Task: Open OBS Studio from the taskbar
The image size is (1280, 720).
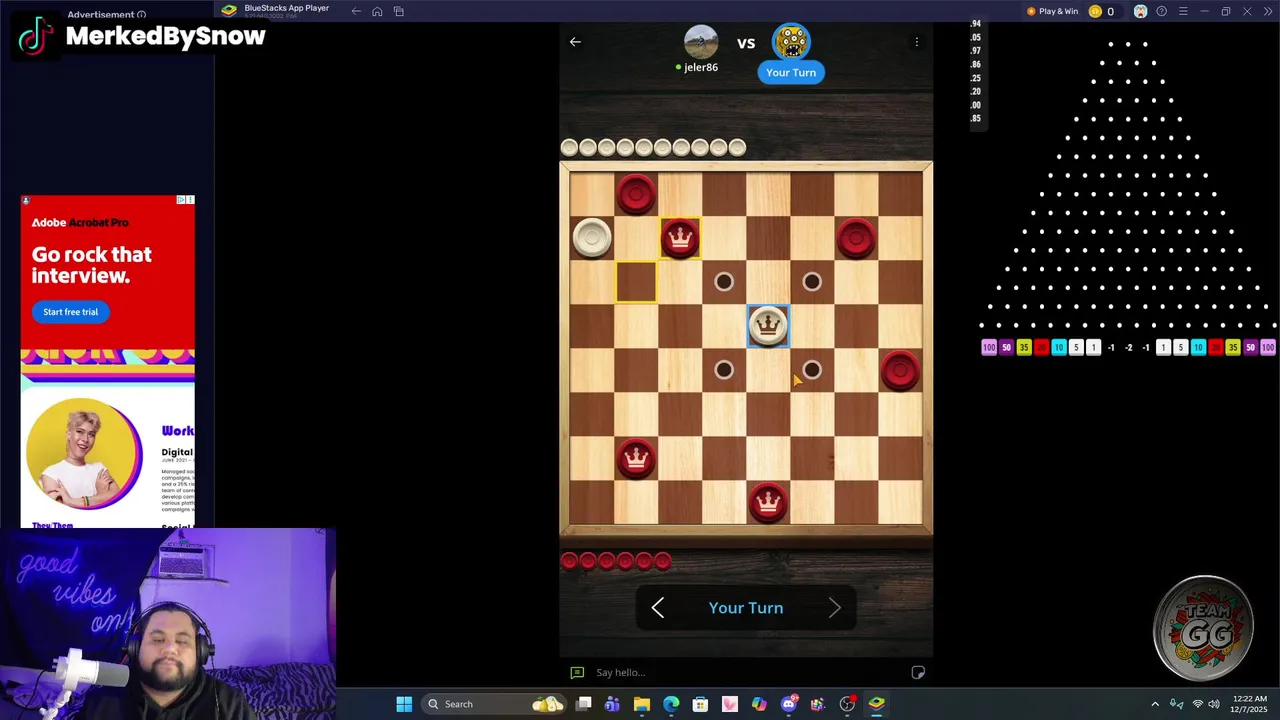Action: [848, 704]
